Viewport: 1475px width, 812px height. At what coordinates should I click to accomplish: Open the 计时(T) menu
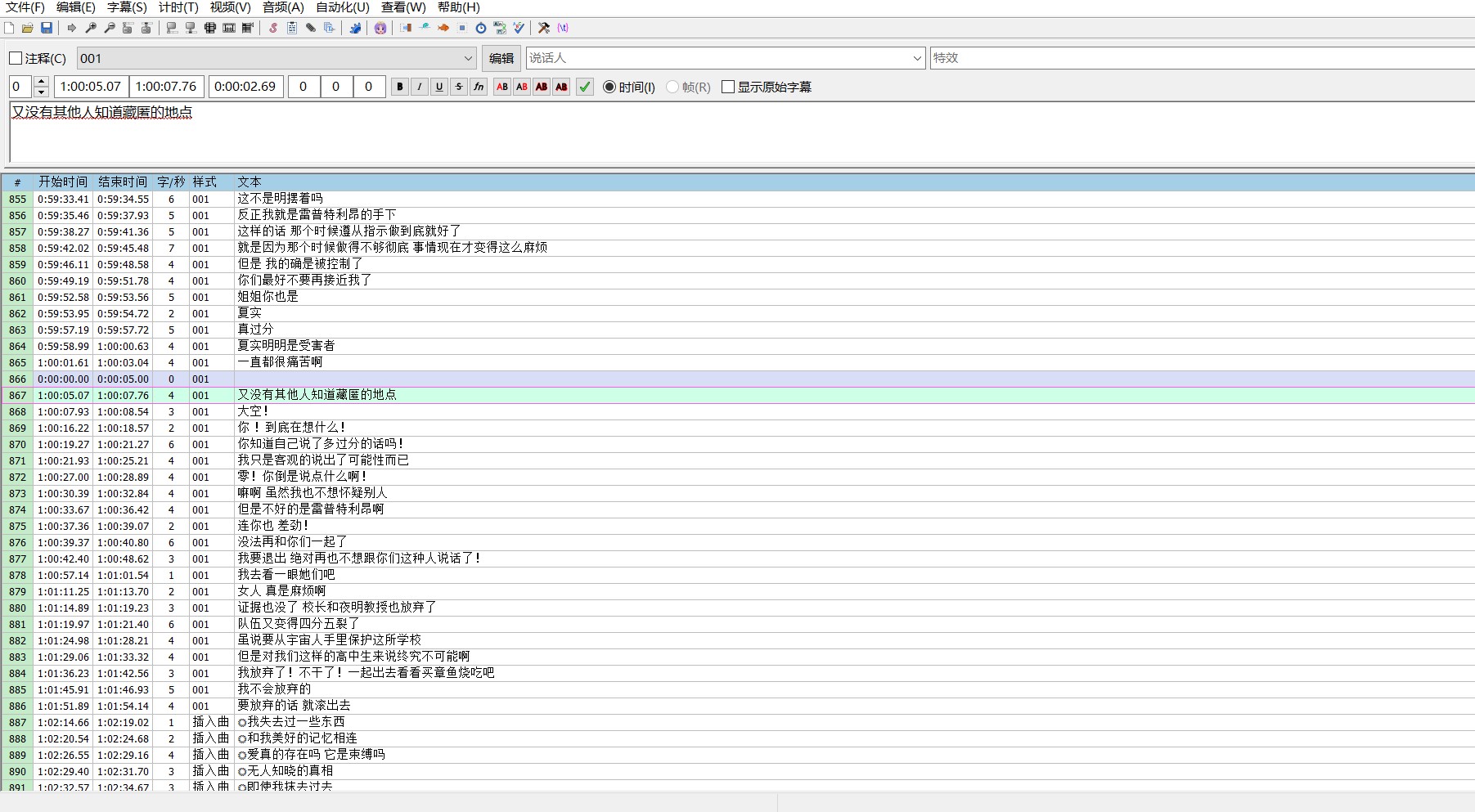178,7
